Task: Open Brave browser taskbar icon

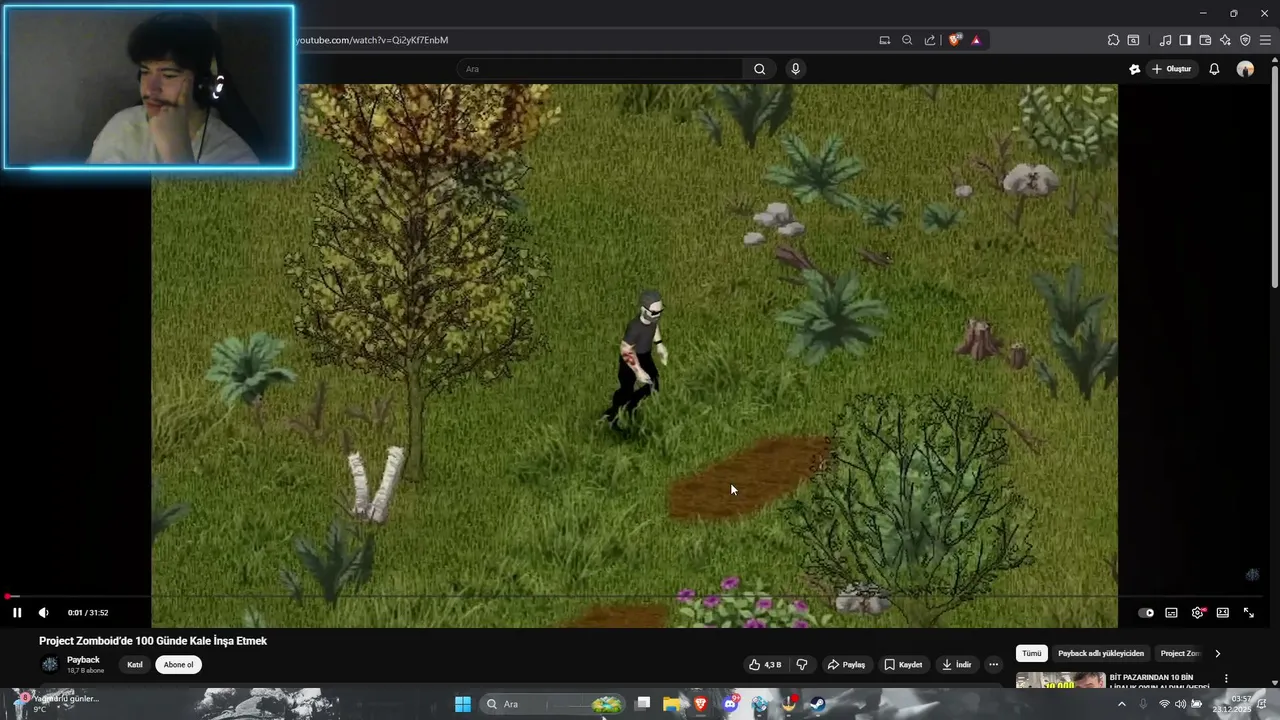Action: (701, 704)
